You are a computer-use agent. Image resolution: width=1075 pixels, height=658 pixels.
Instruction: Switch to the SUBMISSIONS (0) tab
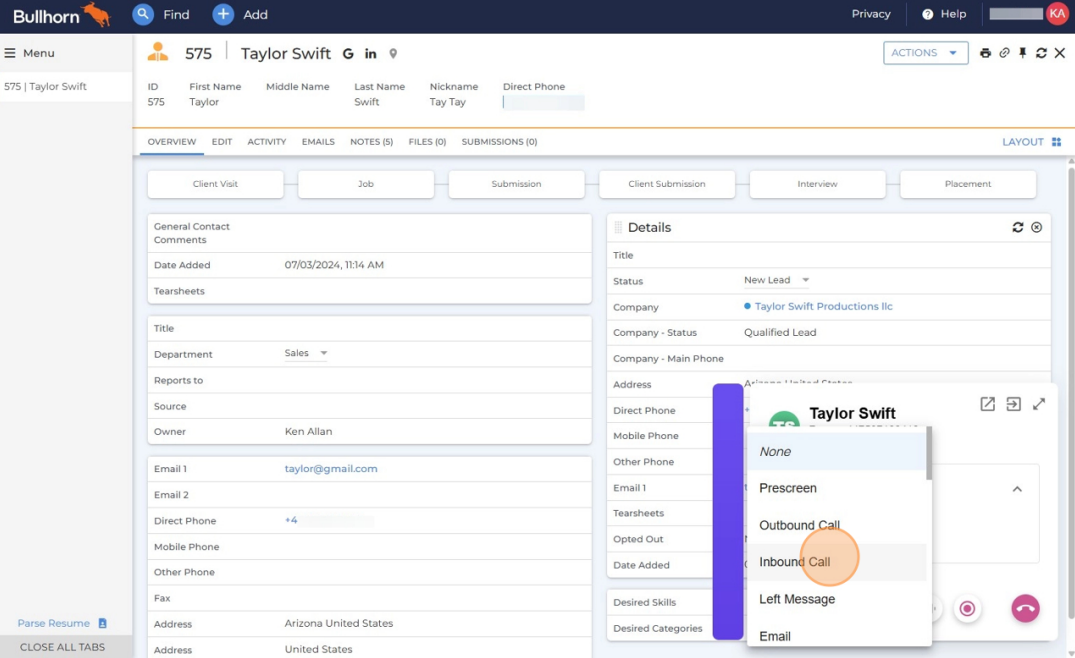click(x=499, y=142)
